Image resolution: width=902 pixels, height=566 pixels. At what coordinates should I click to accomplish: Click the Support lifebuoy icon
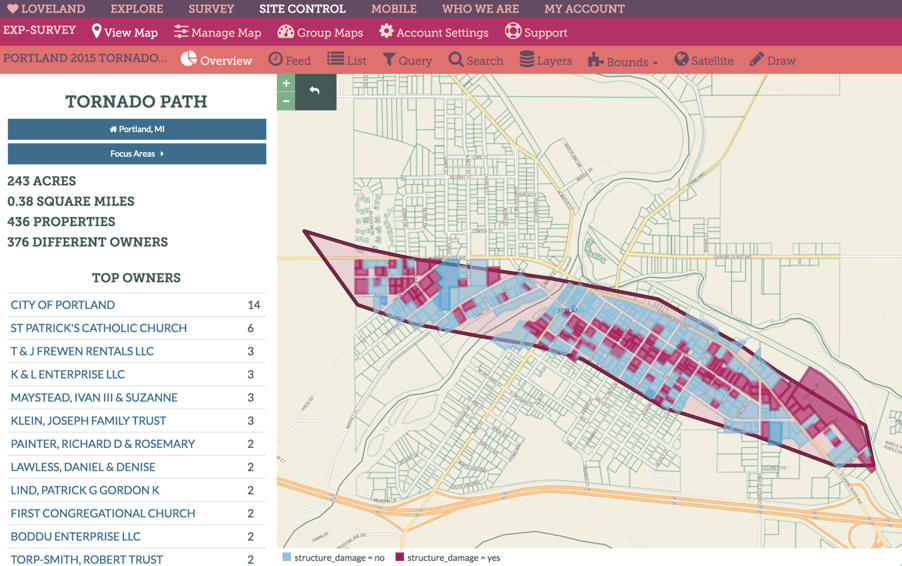pyautogui.click(x=513, y=31)
